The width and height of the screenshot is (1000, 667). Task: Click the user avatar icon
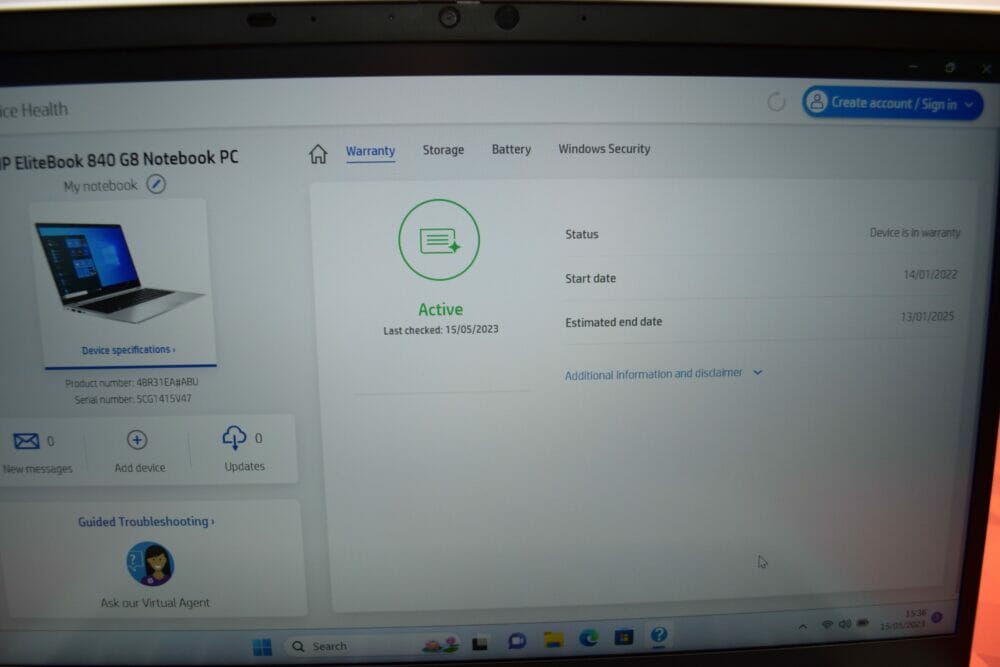coord(816,102)
